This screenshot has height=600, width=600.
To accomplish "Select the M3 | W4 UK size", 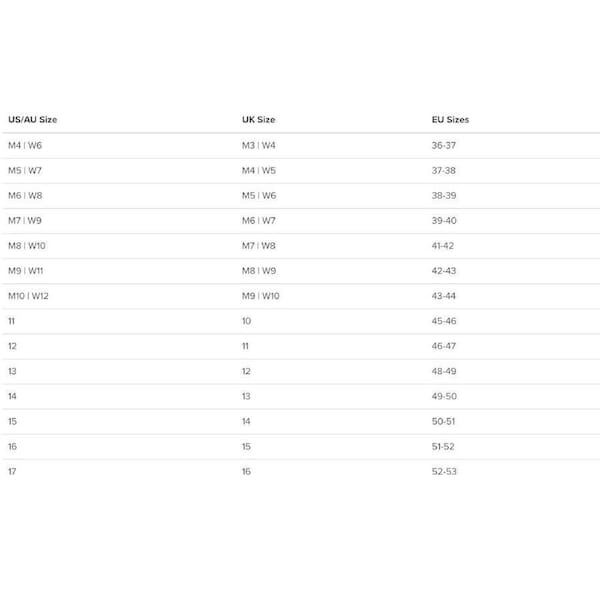I will coord(259,146).
